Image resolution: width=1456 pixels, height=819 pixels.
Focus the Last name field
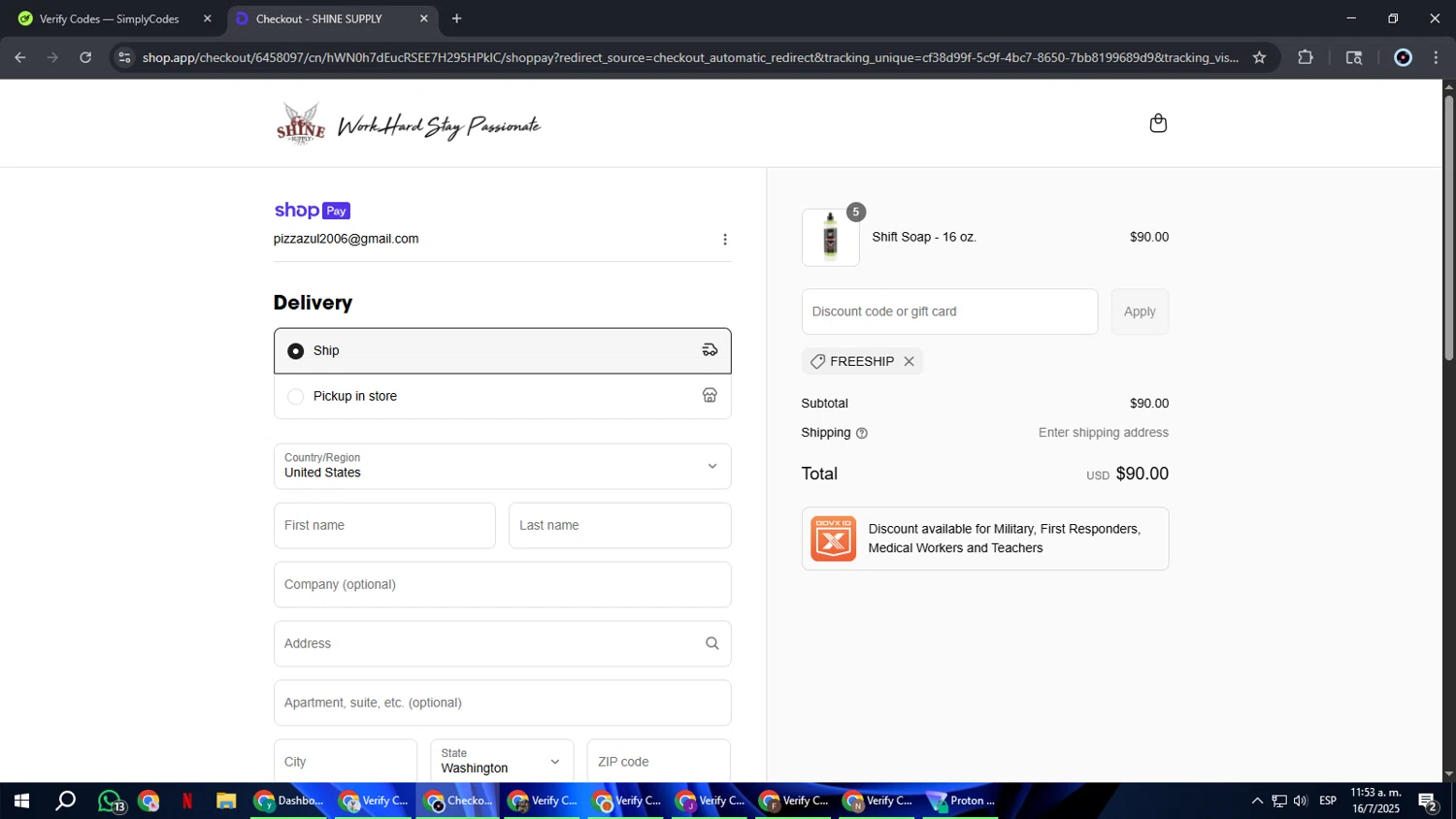coord(619,525)
